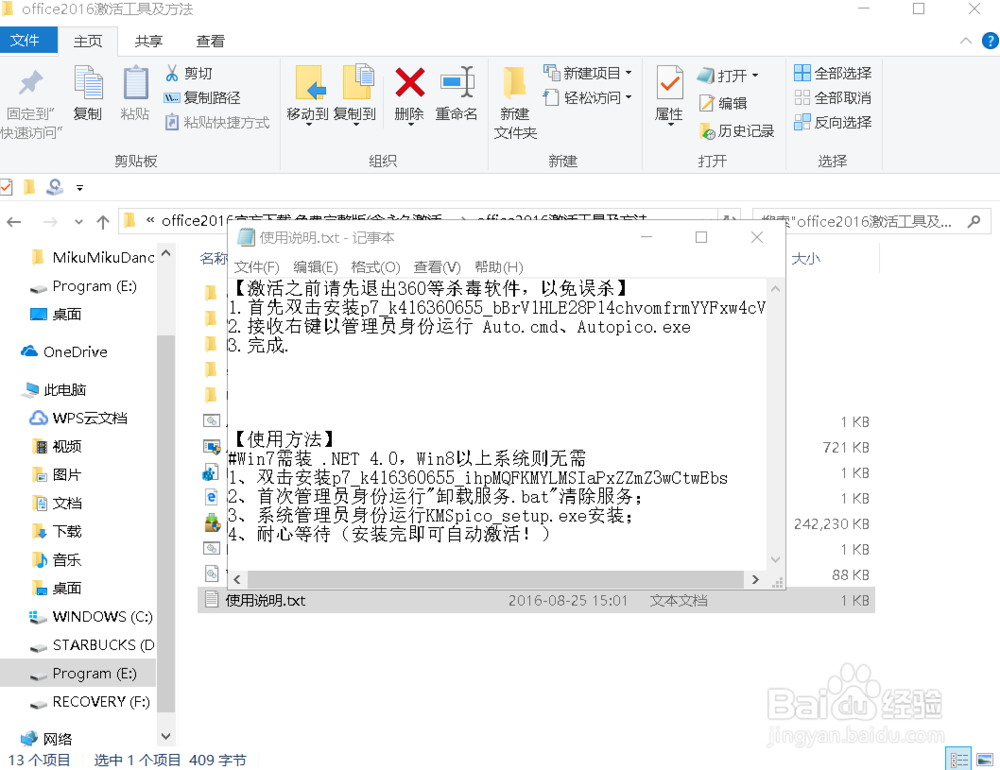Click the Cut (剪切) scissors icon
Image resolution: width=1000 pixels, height=770 pixels.
[x=171, y=73]
